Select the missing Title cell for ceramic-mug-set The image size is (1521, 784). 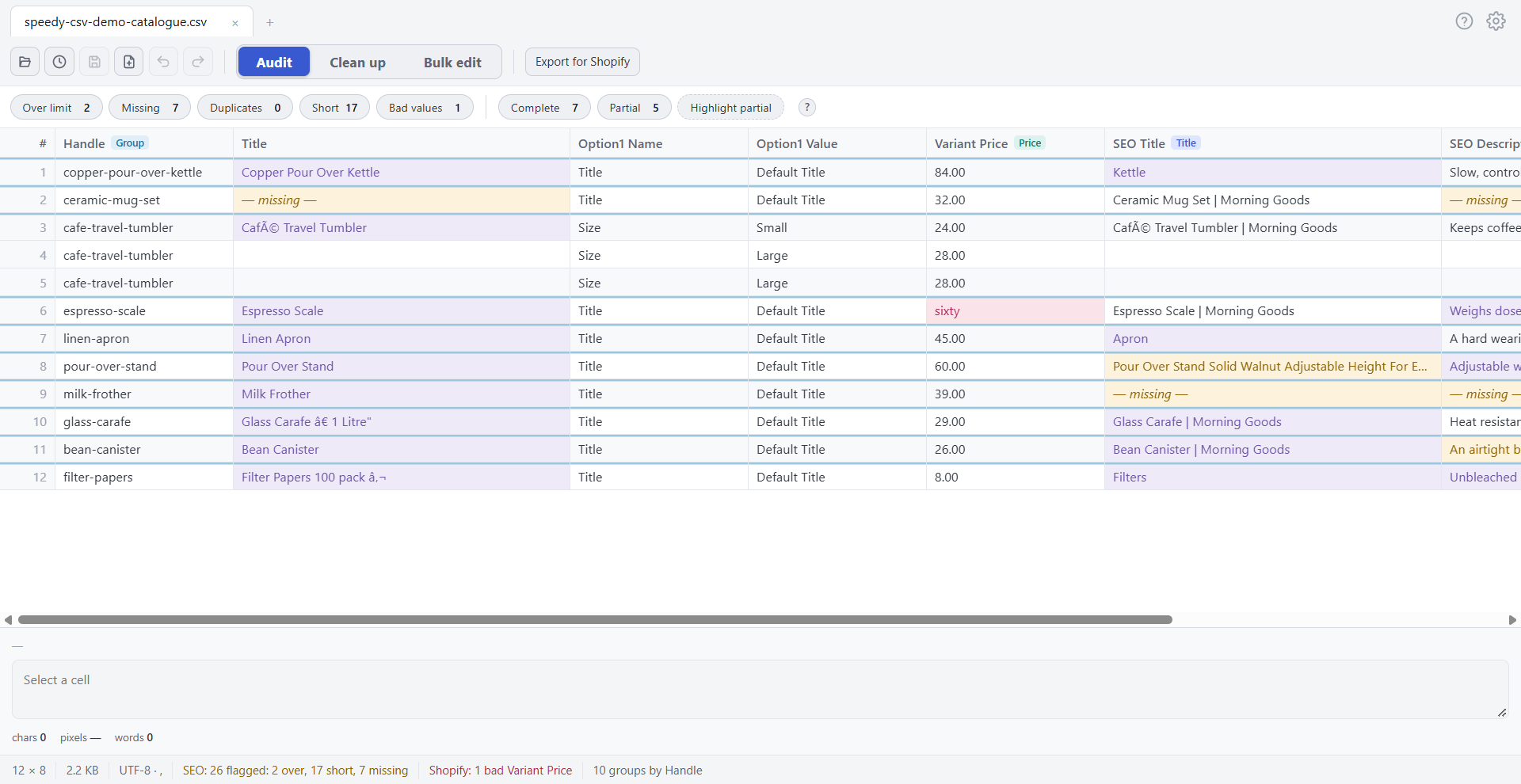pos(402,200)
